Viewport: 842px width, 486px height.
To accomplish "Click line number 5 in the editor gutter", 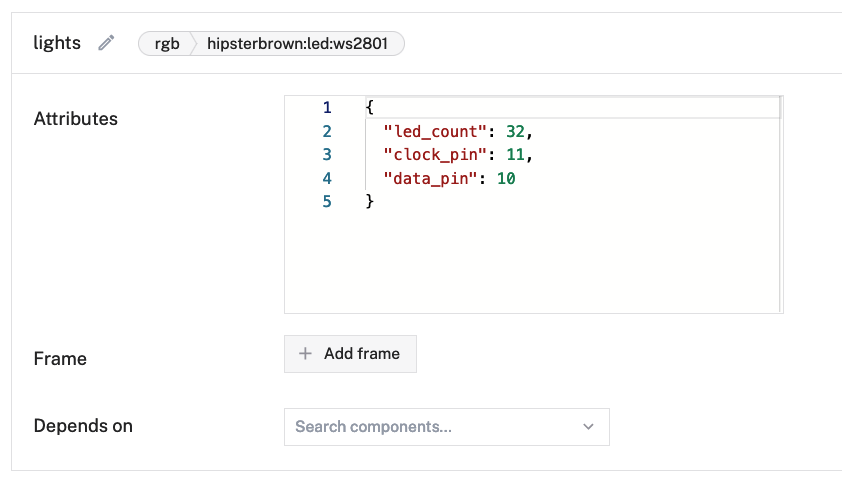I will coord(327,203).
